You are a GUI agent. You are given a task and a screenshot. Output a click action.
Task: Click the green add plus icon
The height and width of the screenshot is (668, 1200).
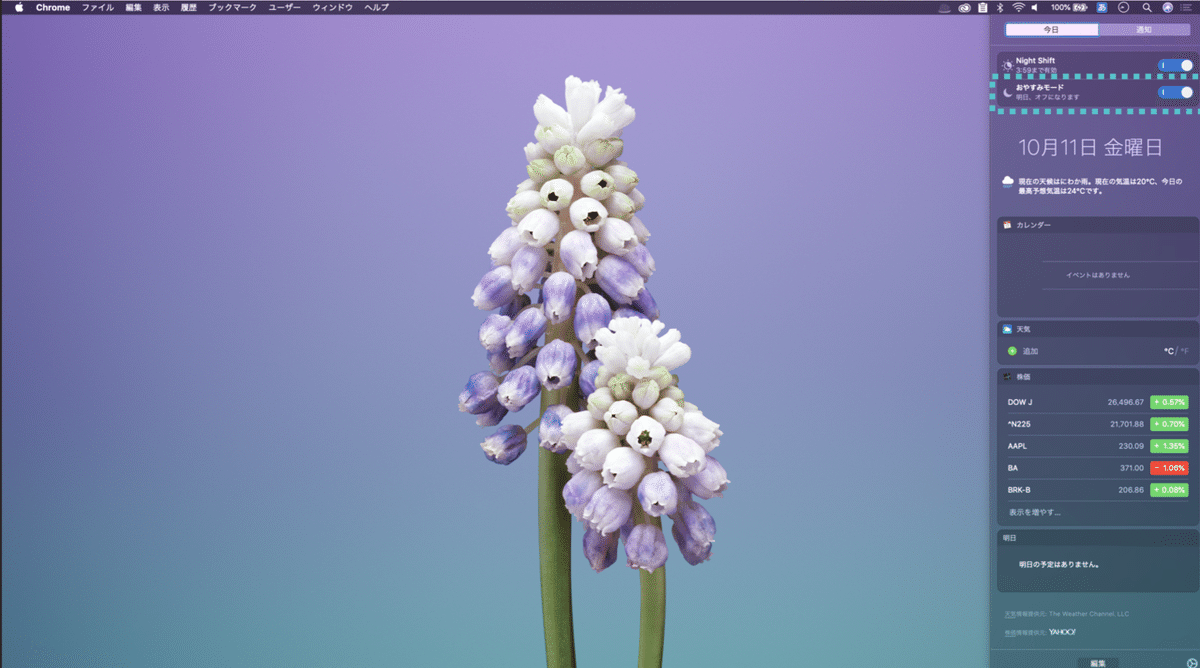(1012, 351)
